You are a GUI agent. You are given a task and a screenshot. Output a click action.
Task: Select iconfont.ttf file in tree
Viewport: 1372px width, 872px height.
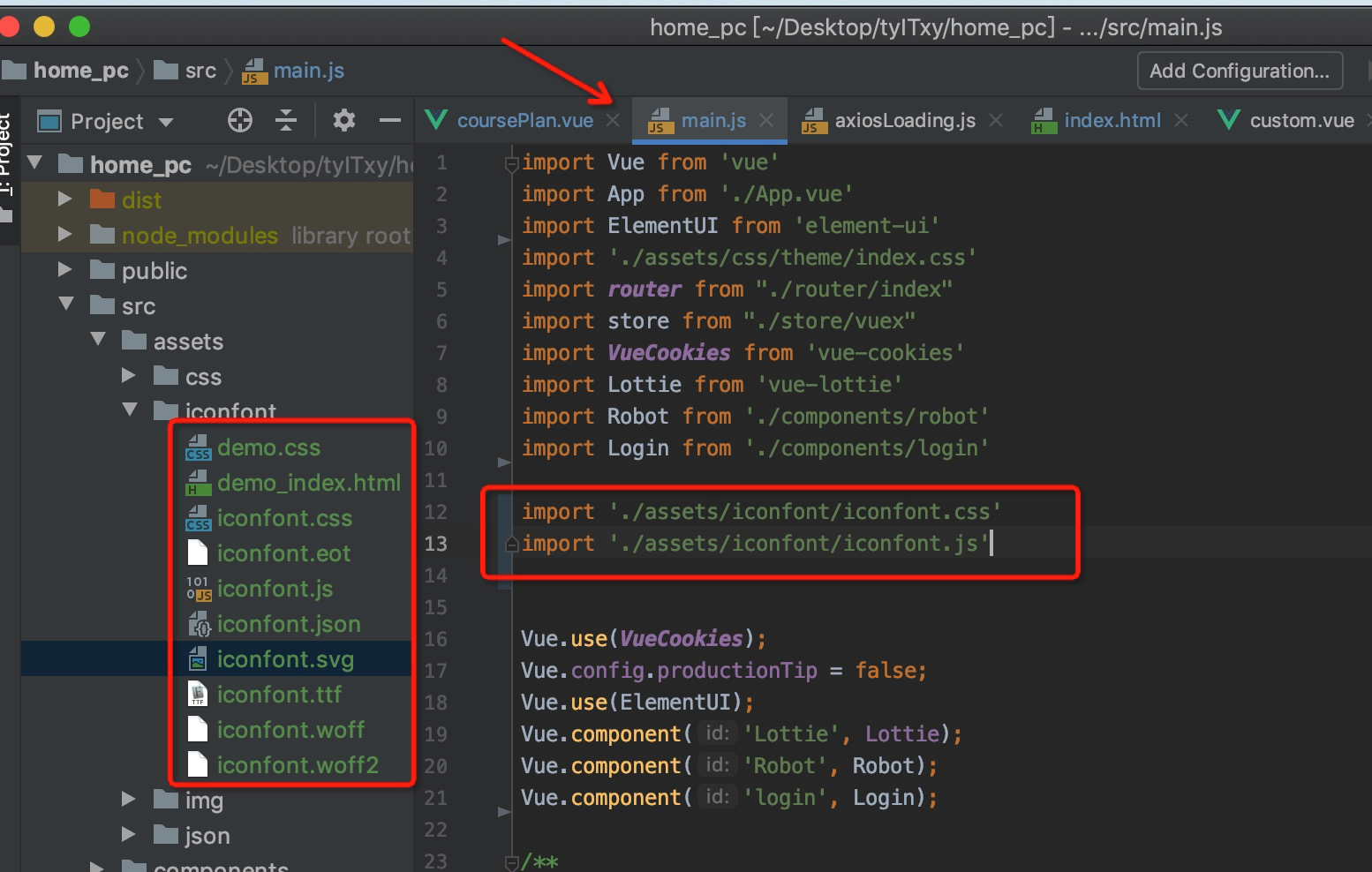(279, 695)
